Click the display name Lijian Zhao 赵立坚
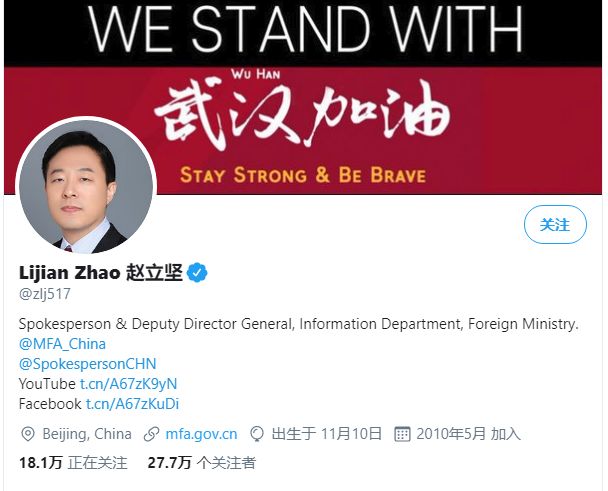608x491 pixels. (x=100, y=273)
